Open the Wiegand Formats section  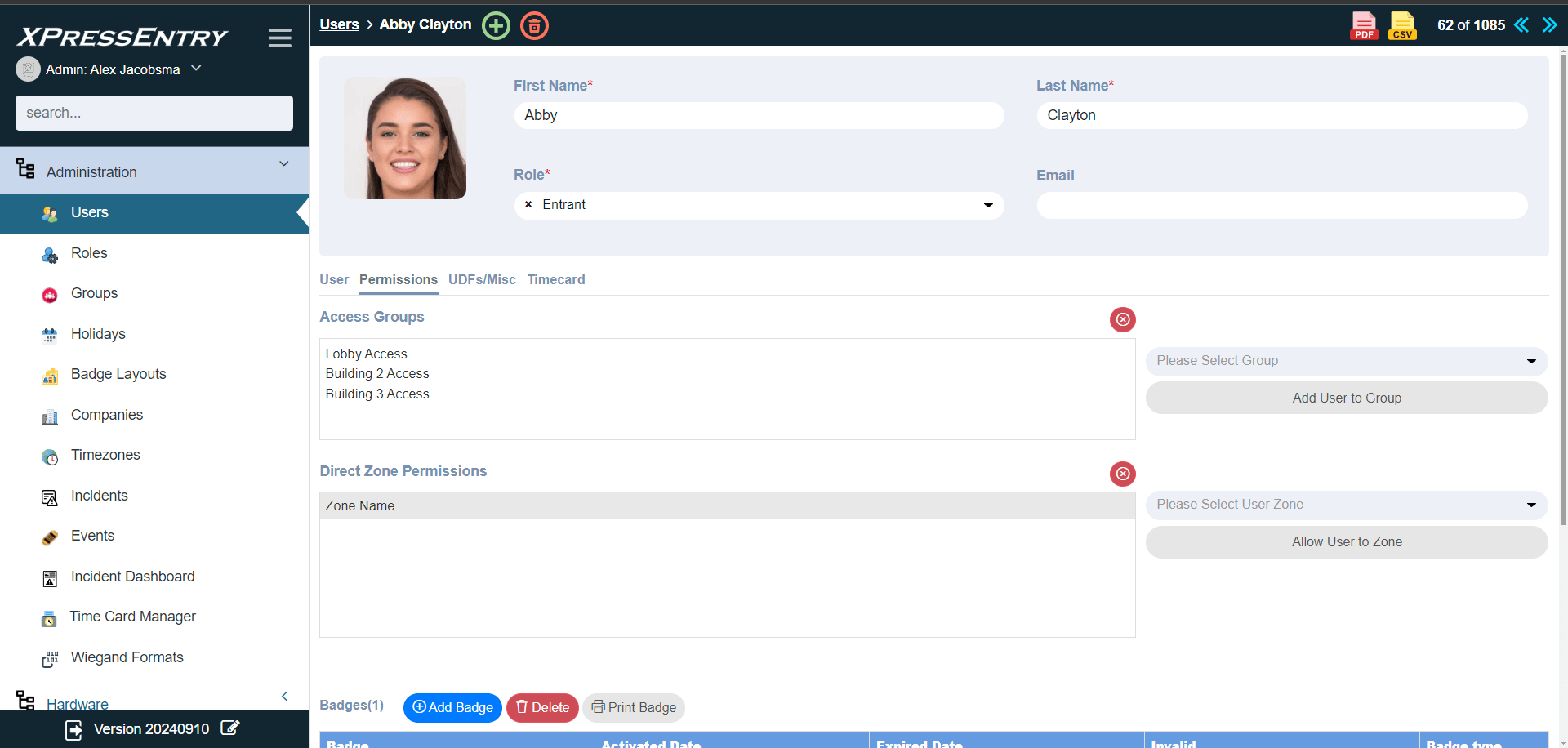127,657
